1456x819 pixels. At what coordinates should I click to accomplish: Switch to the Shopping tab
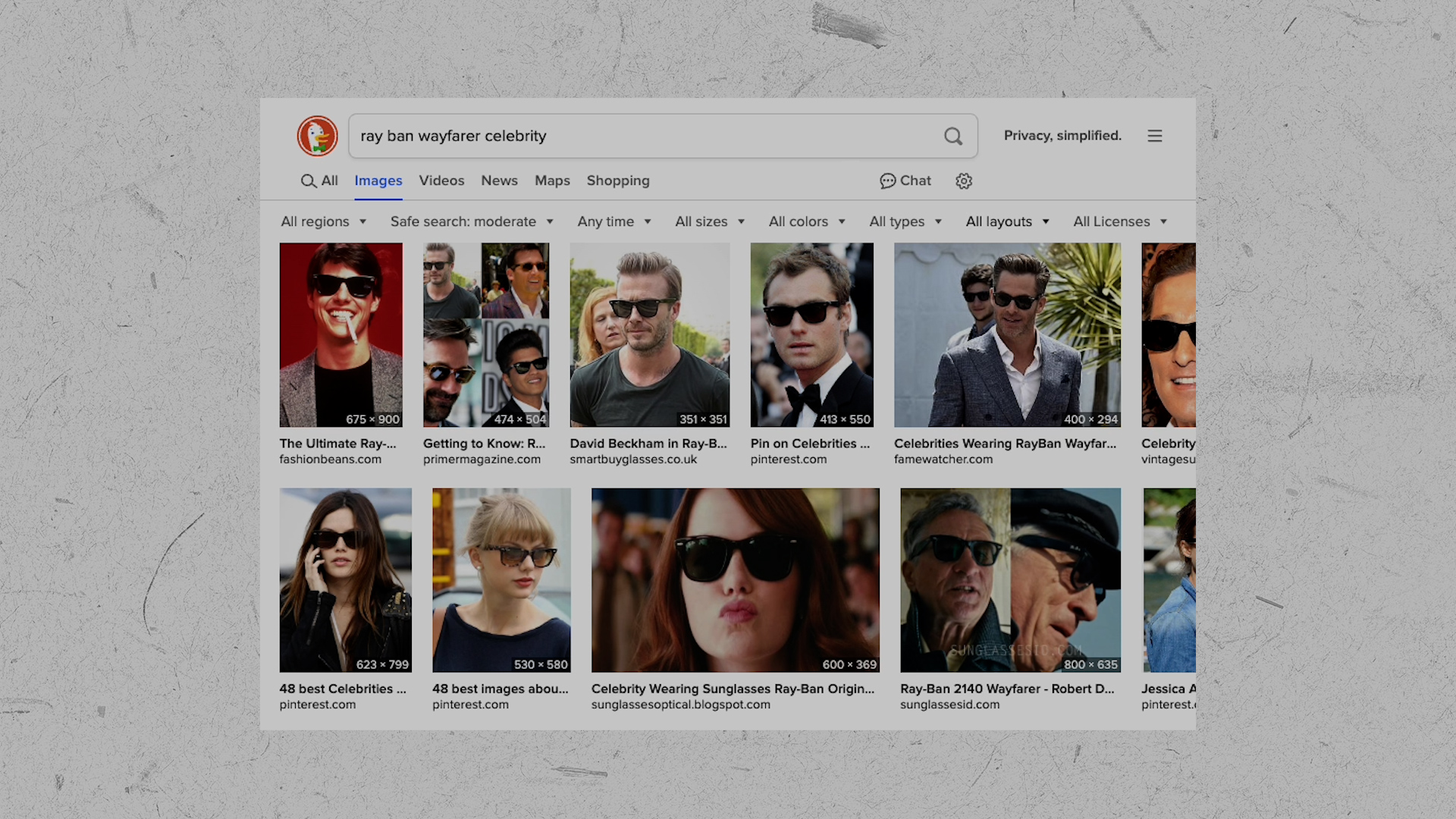(618, 180)
